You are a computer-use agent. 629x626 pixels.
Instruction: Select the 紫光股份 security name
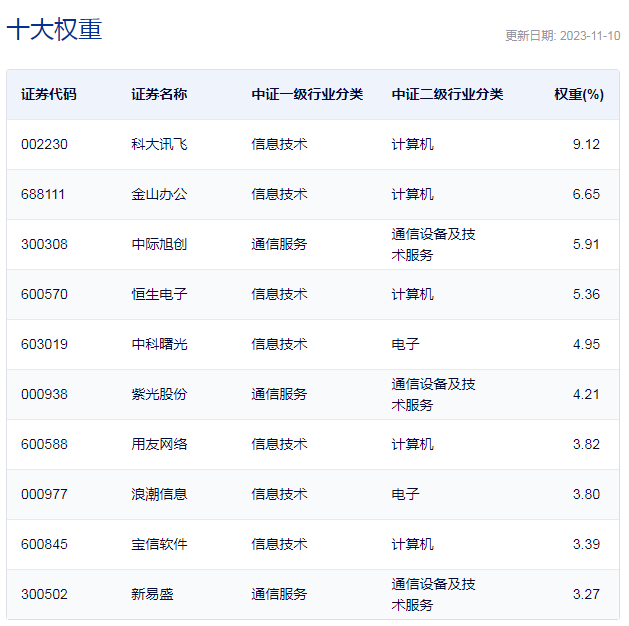coord(159,394)
